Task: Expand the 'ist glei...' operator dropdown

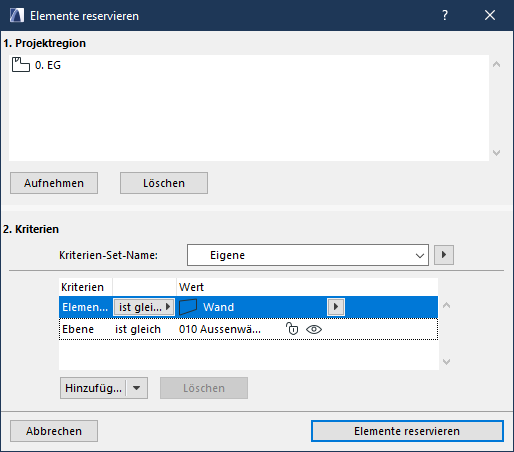Action: [144, 307]
